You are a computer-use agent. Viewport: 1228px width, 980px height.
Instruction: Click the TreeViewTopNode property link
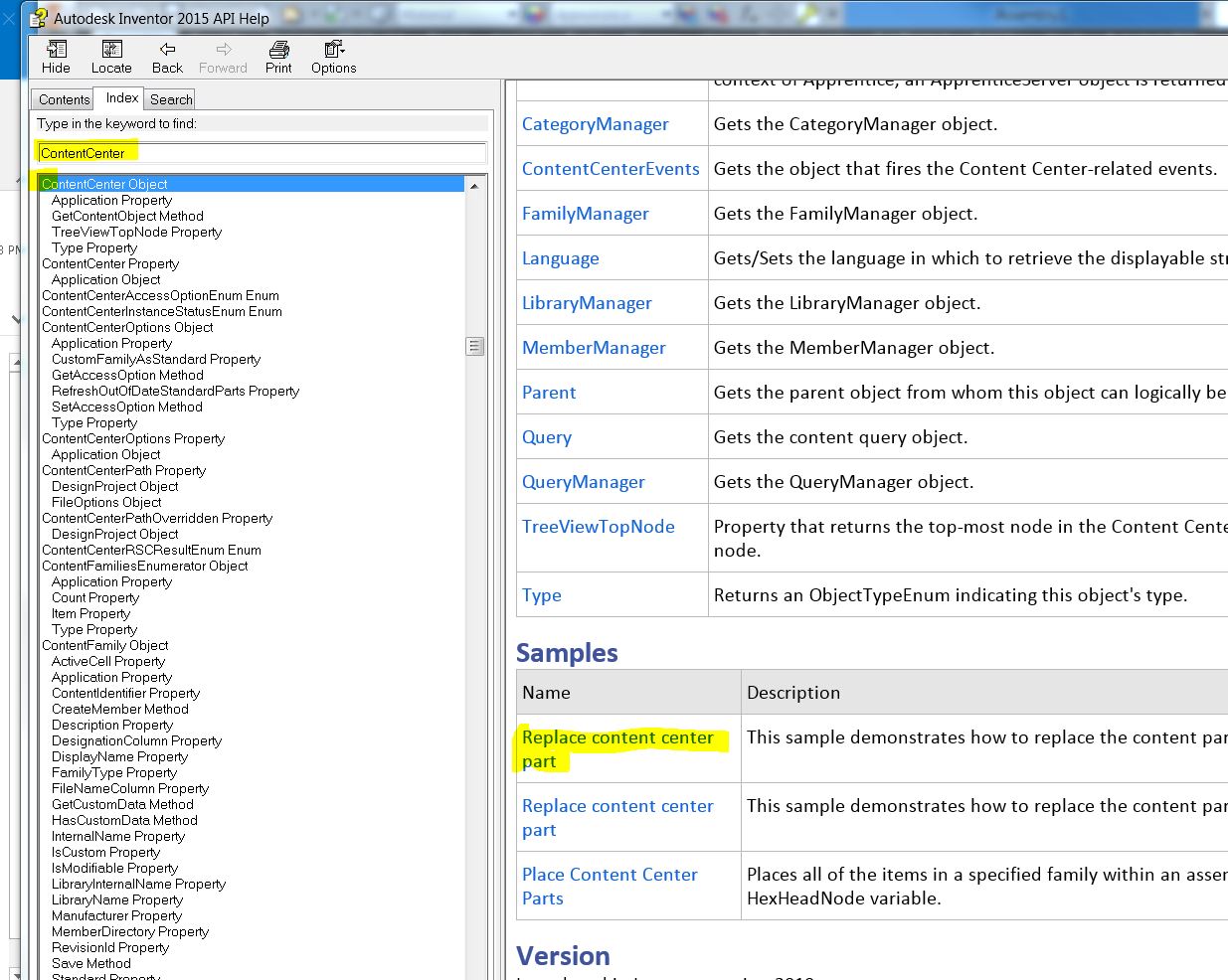pos(598,526)
